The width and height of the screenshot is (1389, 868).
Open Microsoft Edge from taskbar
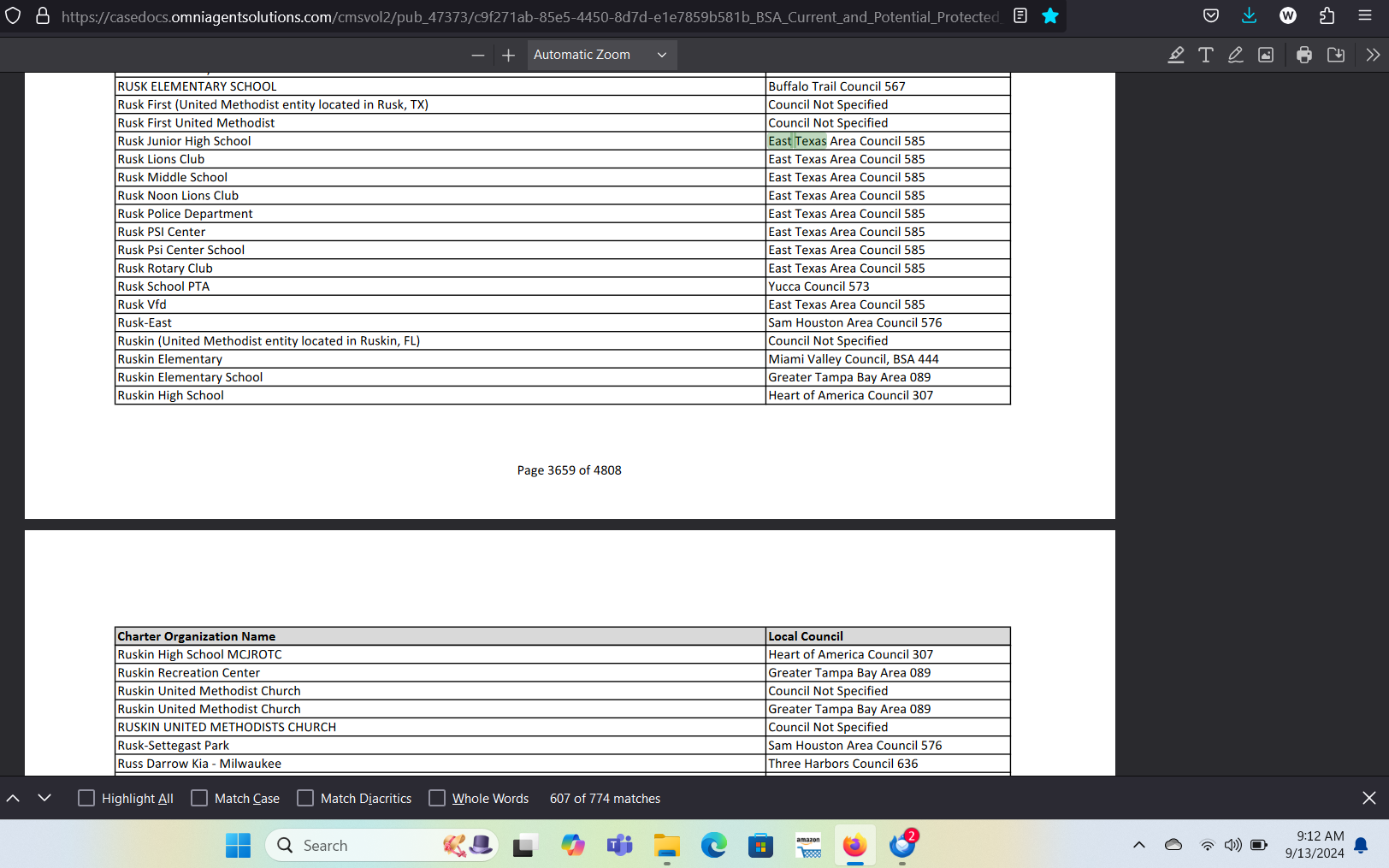pos(713,845)
